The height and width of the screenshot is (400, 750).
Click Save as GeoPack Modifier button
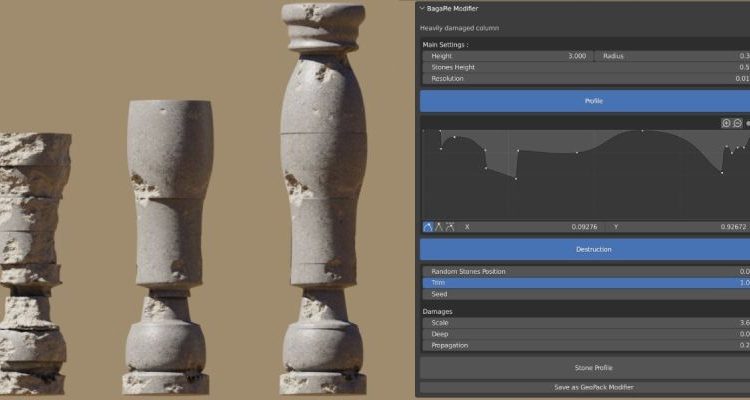tap(585, 387)
